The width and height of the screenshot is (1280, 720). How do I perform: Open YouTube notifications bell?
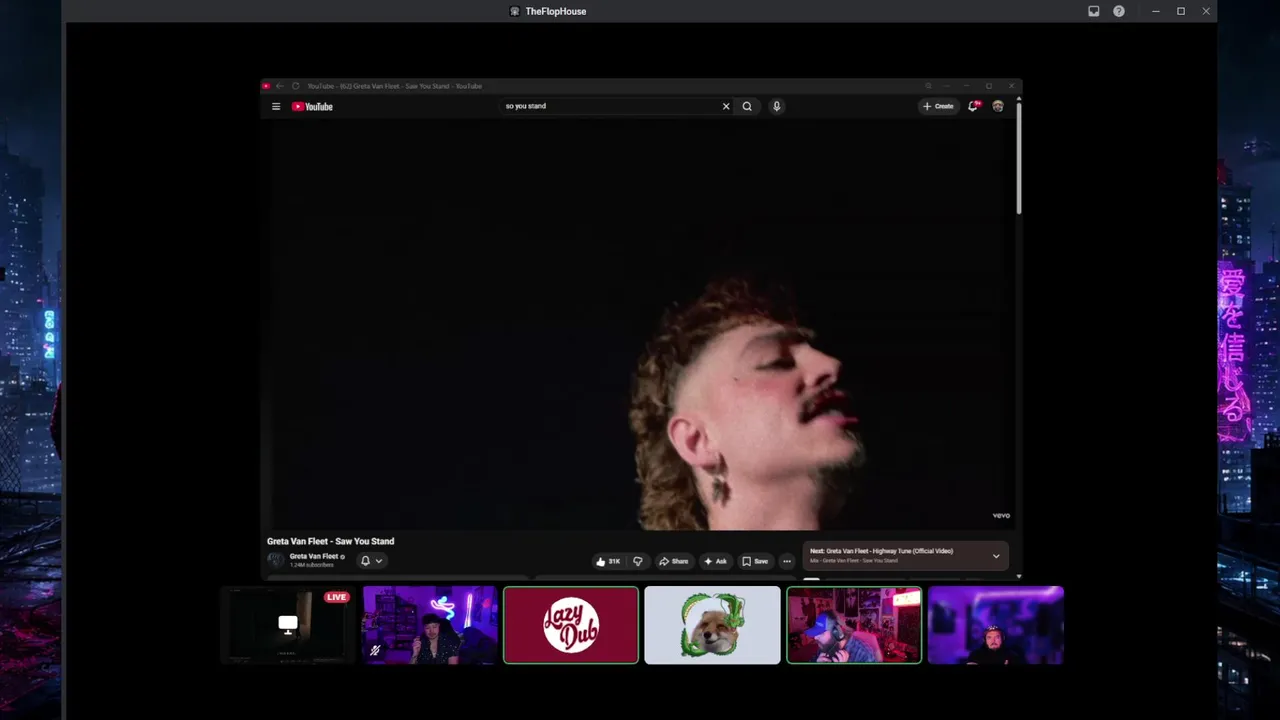pos(973,106)
